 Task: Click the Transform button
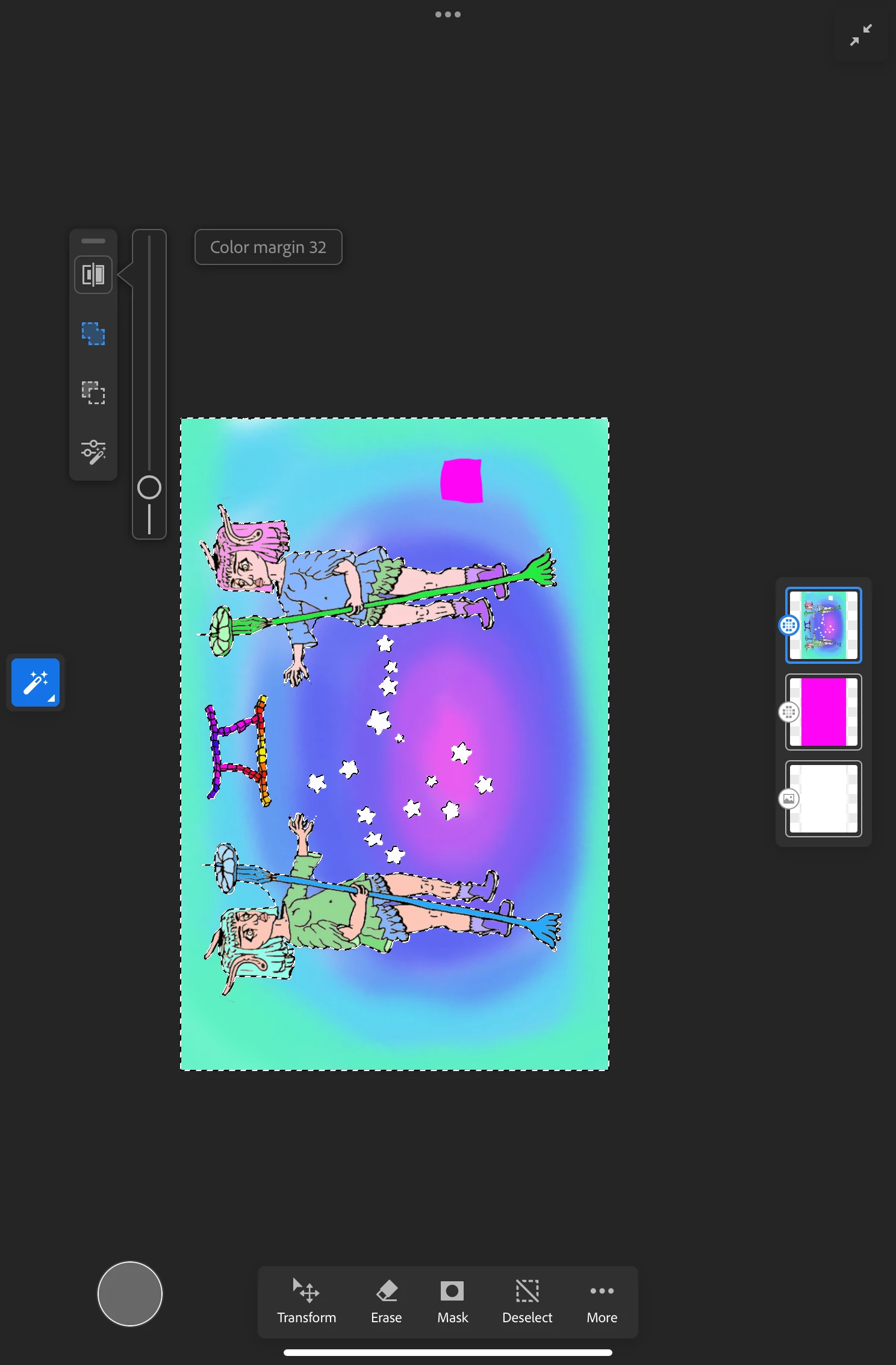tap(306, 1301)
